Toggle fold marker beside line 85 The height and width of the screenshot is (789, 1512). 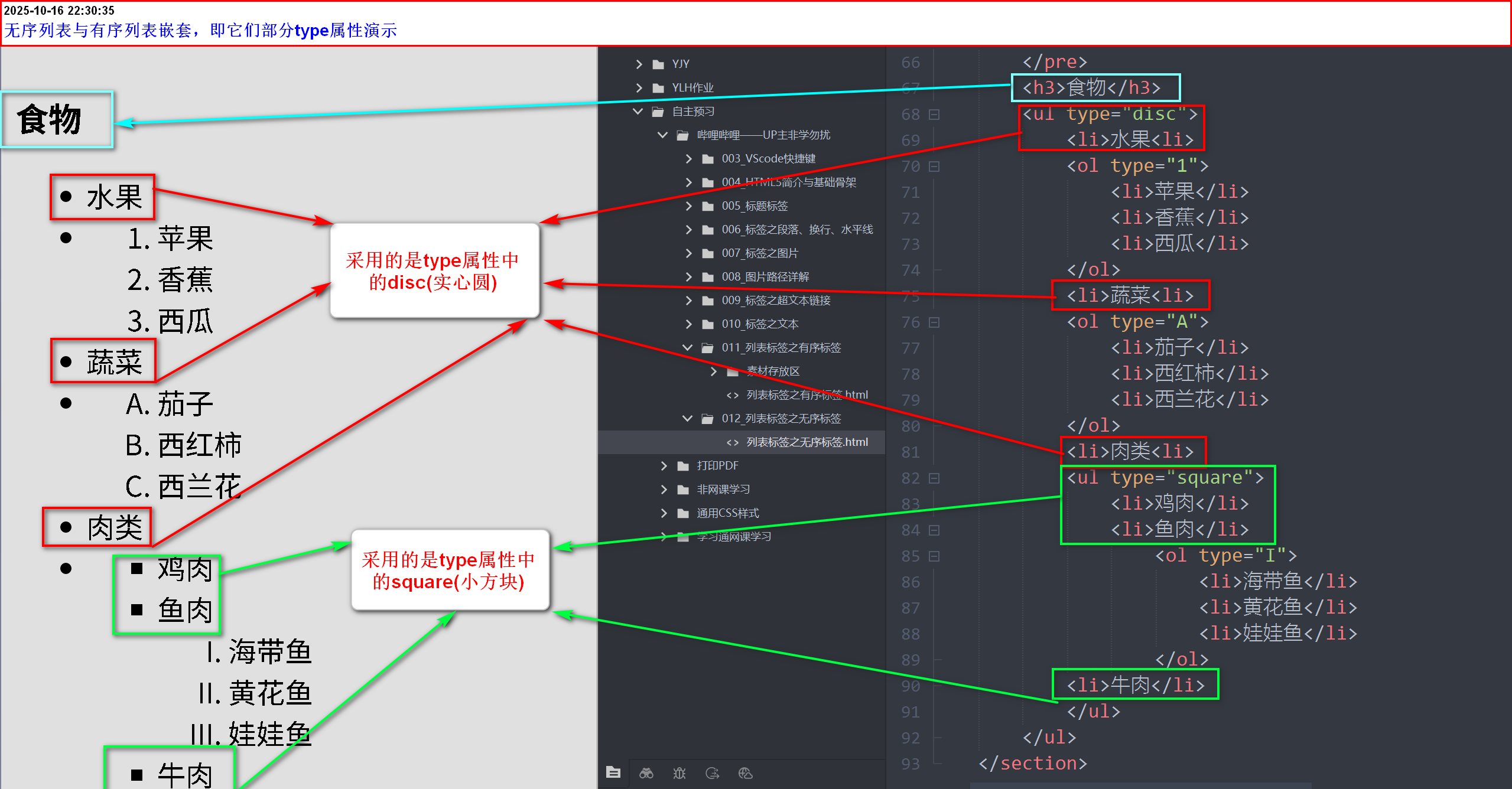click(x=934, y=556)
